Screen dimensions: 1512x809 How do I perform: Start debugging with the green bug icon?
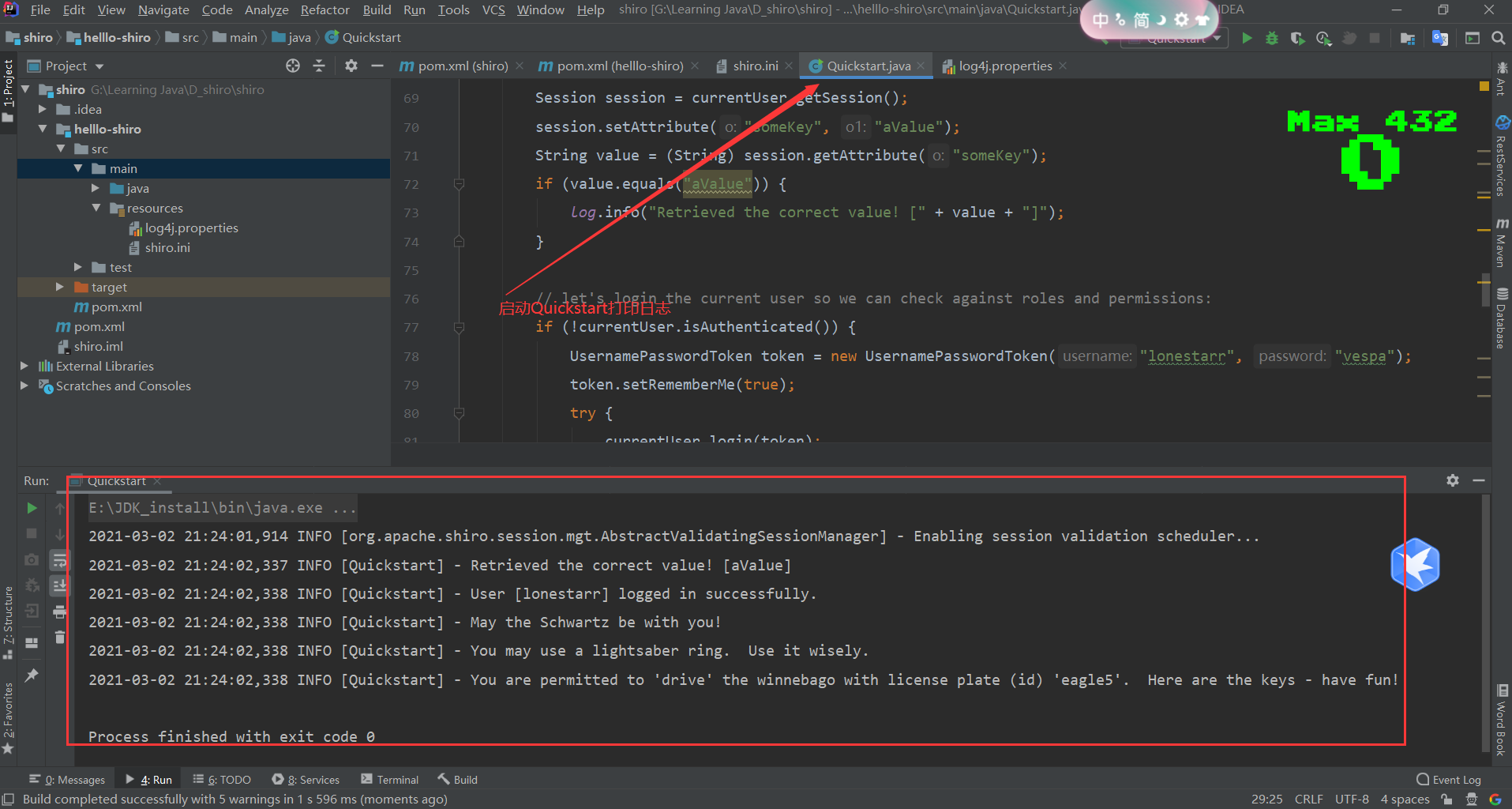(x=1272, y=38)
